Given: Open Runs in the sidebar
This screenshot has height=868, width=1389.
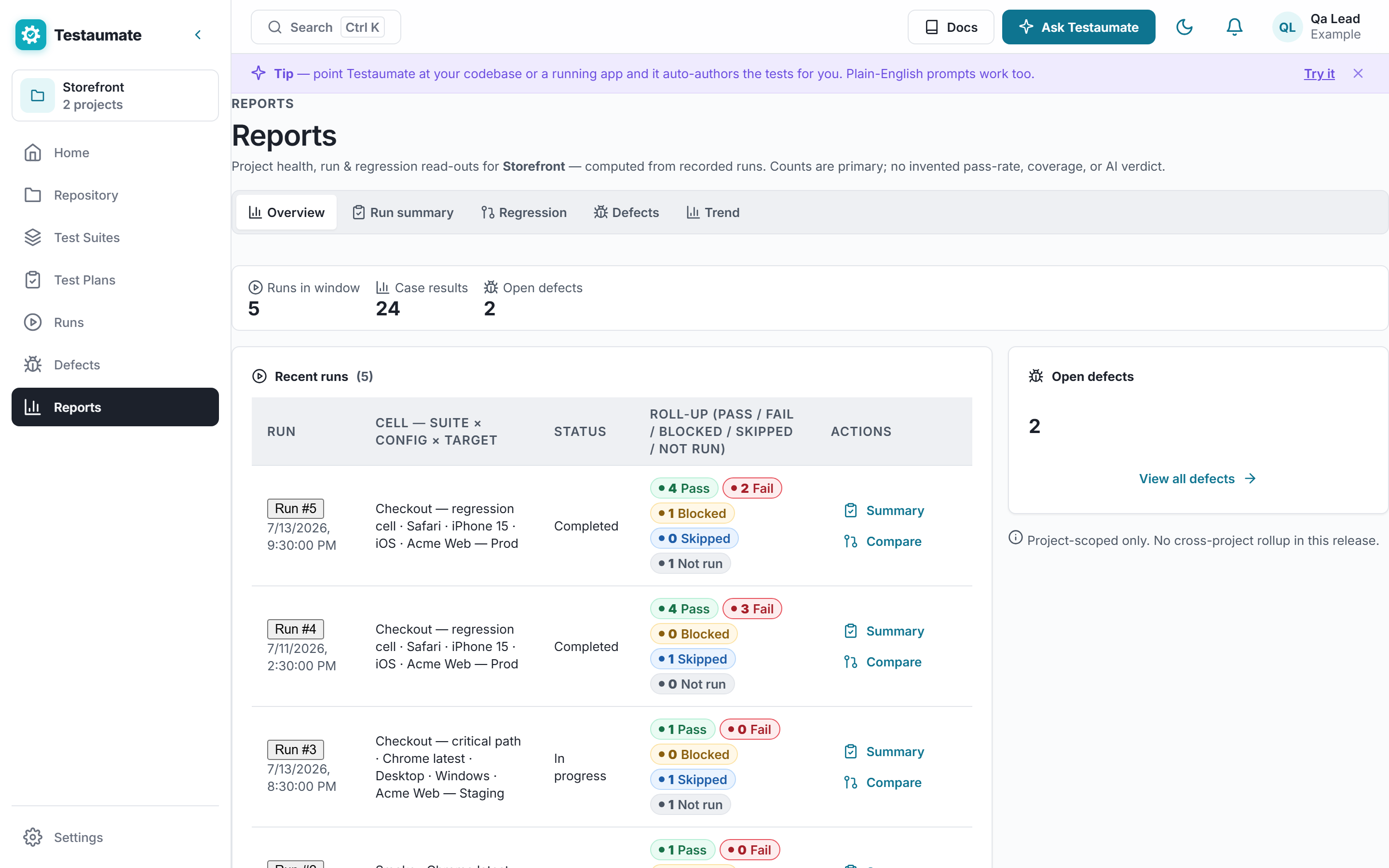Looking at the screenshot, I should pyautogui.click(x=115, y=323).
